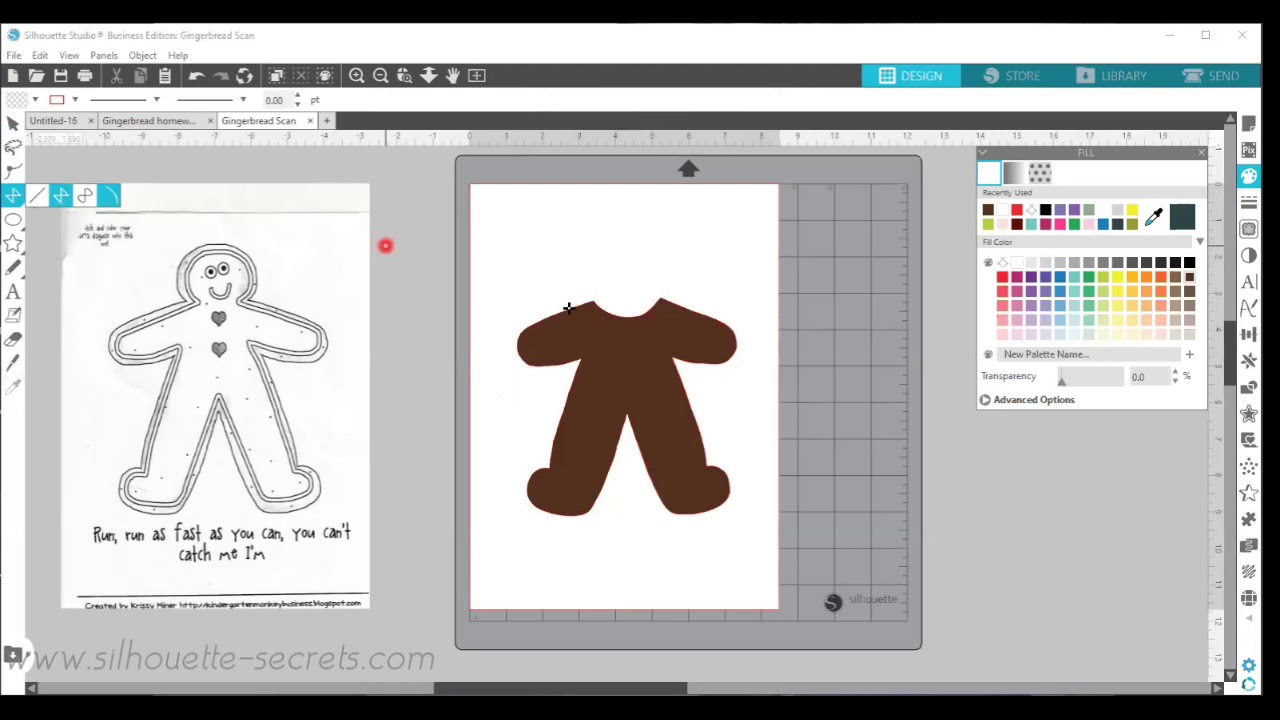
Task: Open the Fill panel palette icon
Action: (1248, 176)
